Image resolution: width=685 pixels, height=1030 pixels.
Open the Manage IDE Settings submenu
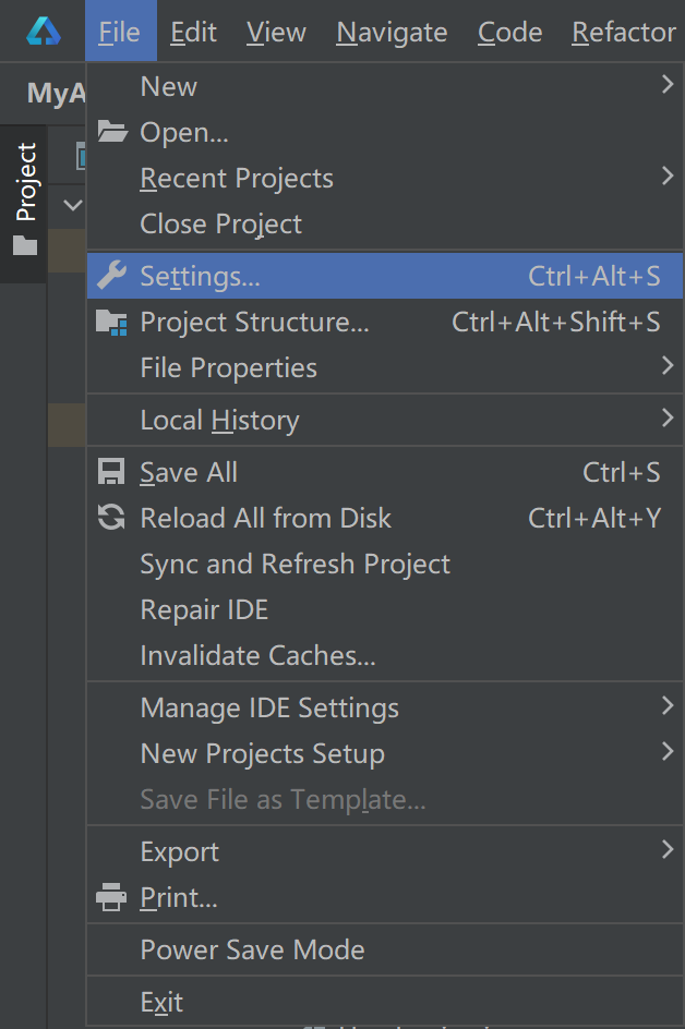pyautogui.click(x=667, y=707)
